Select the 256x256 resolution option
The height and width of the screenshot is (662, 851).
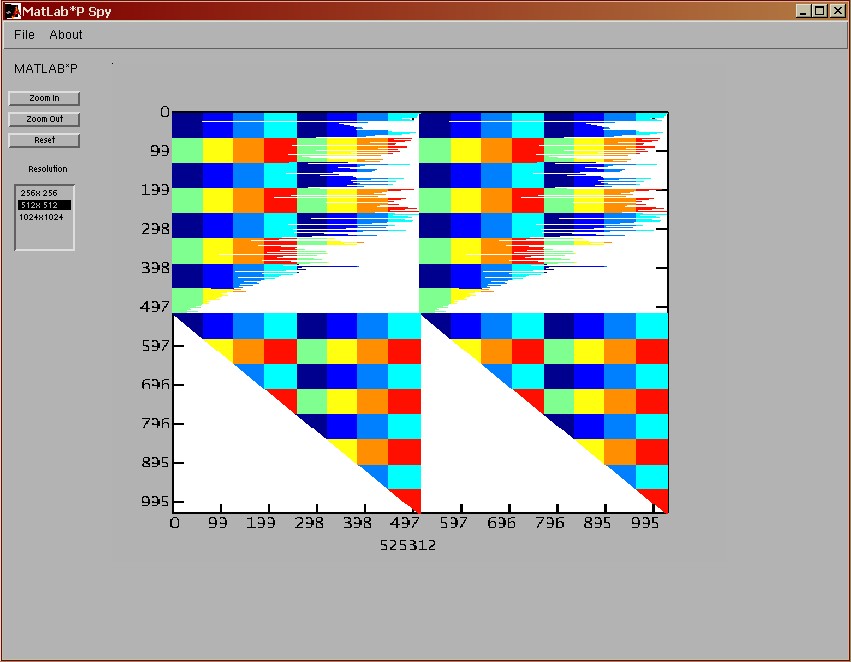pyautogui.click(x=38, y=193)
